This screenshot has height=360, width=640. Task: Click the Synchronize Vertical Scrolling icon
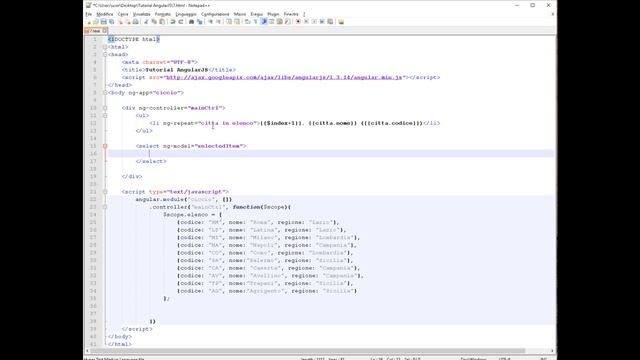[x=229, y=22]
